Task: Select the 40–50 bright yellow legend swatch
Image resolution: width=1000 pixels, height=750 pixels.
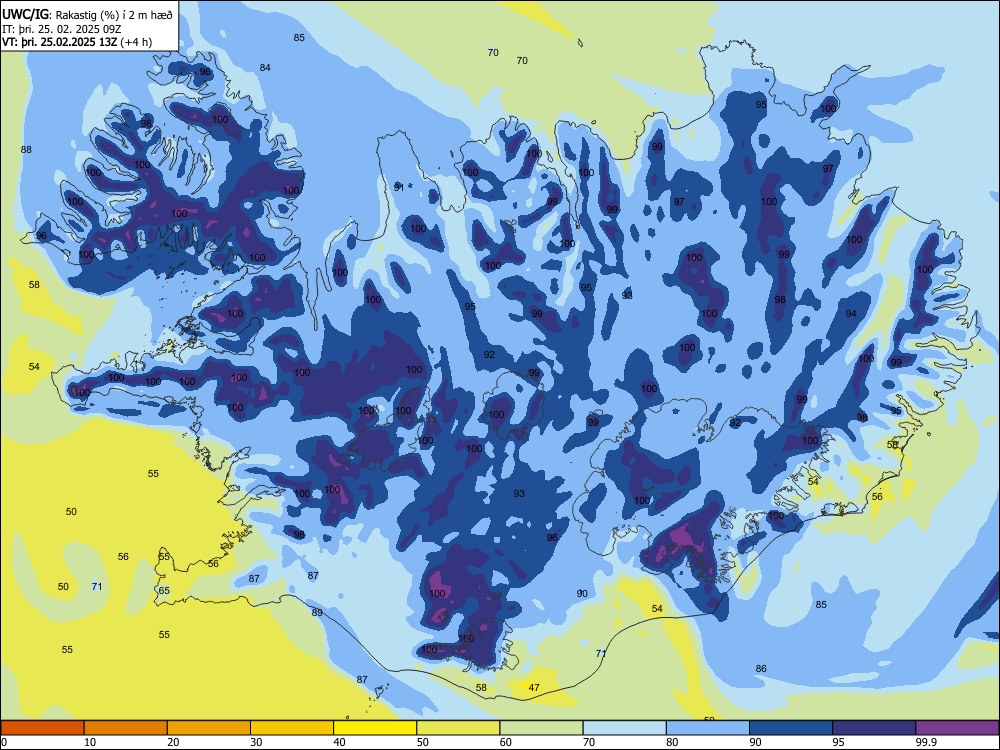Action: (x=375, y=728)
